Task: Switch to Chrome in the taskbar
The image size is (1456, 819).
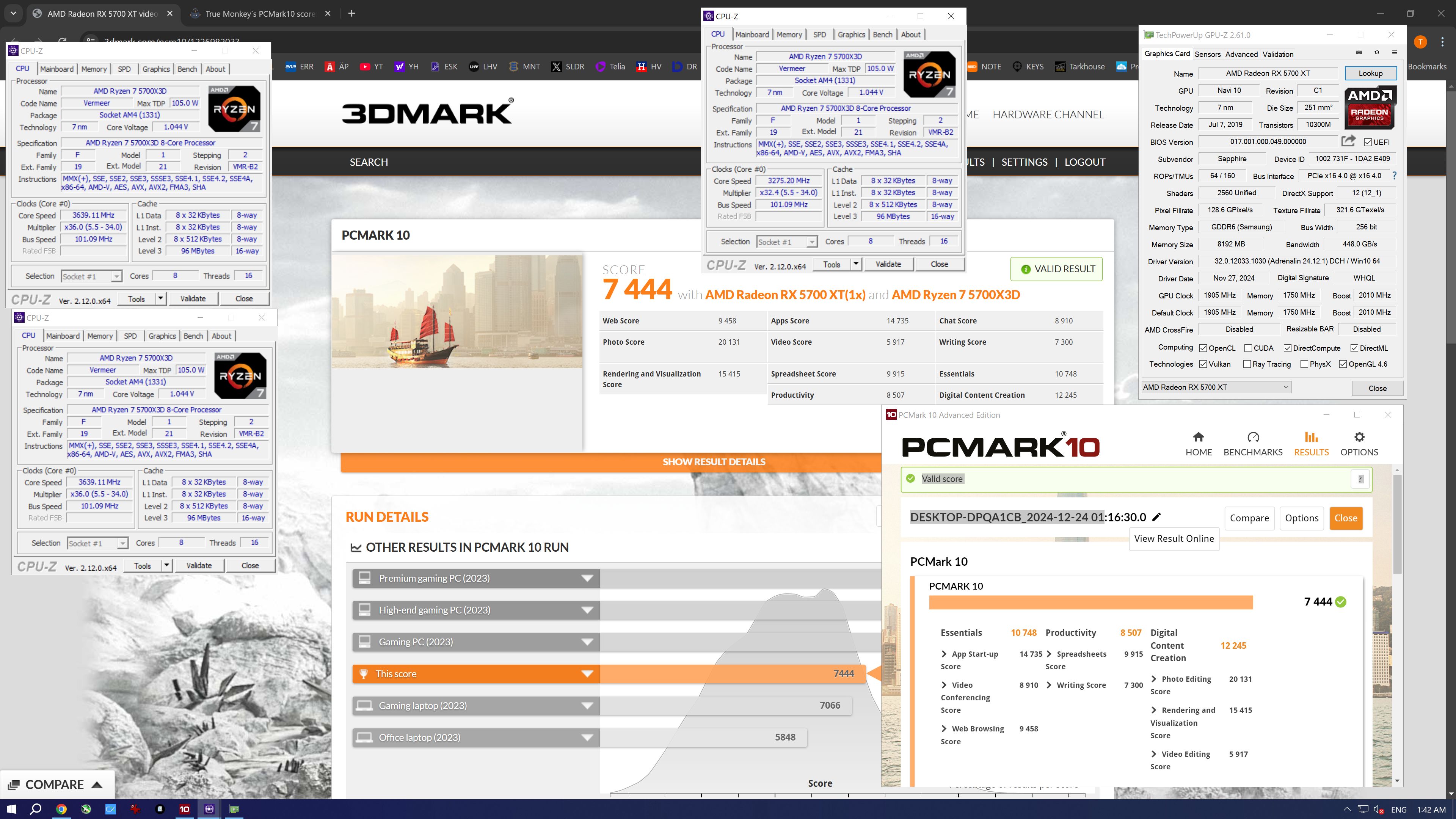Action: point(61,809)
